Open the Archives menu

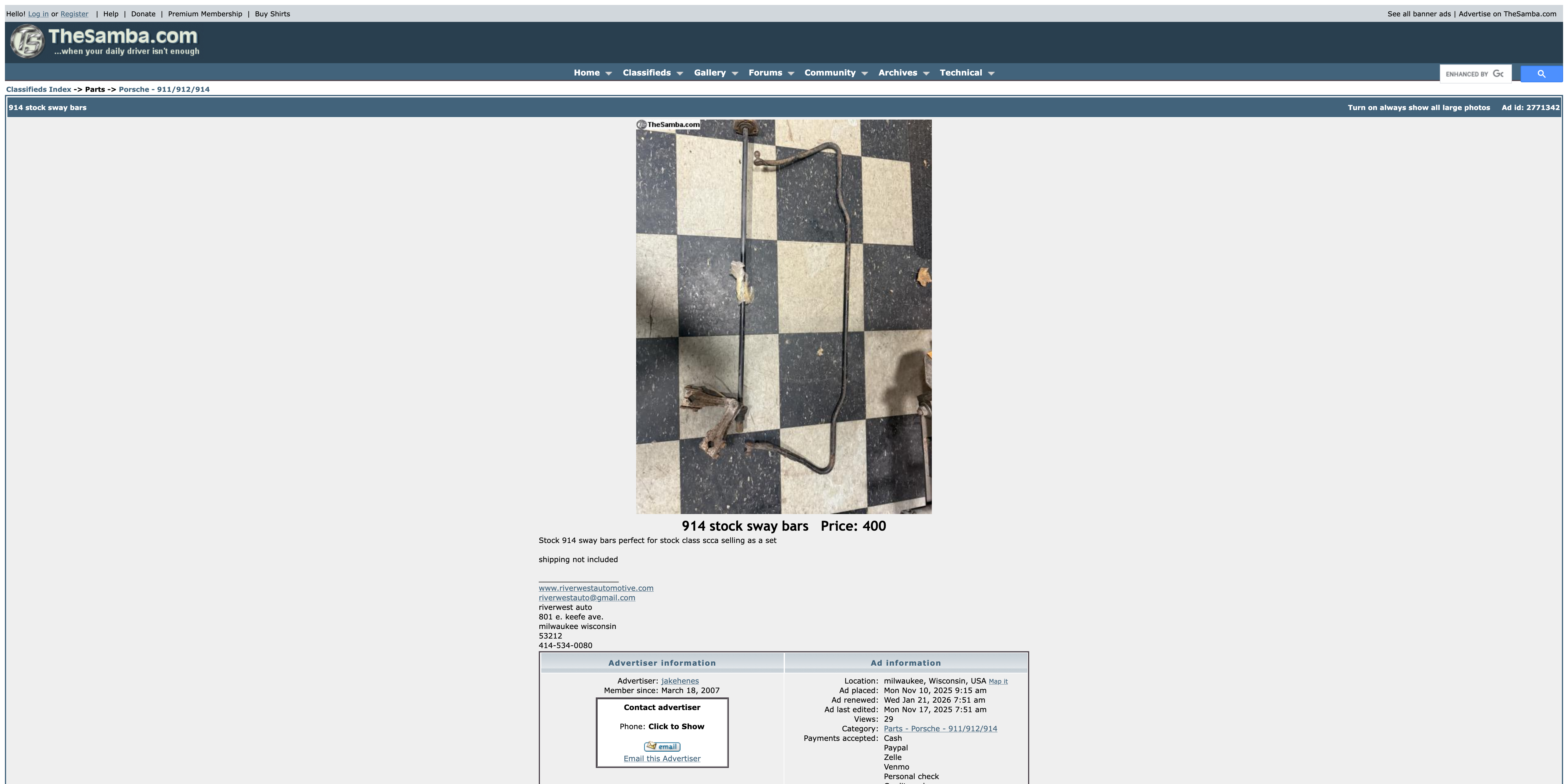(x=897, y=72)
